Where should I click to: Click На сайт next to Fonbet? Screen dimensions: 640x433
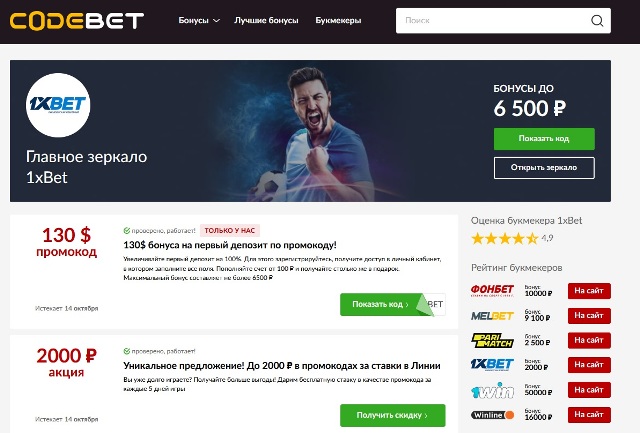tap(589, 291)
